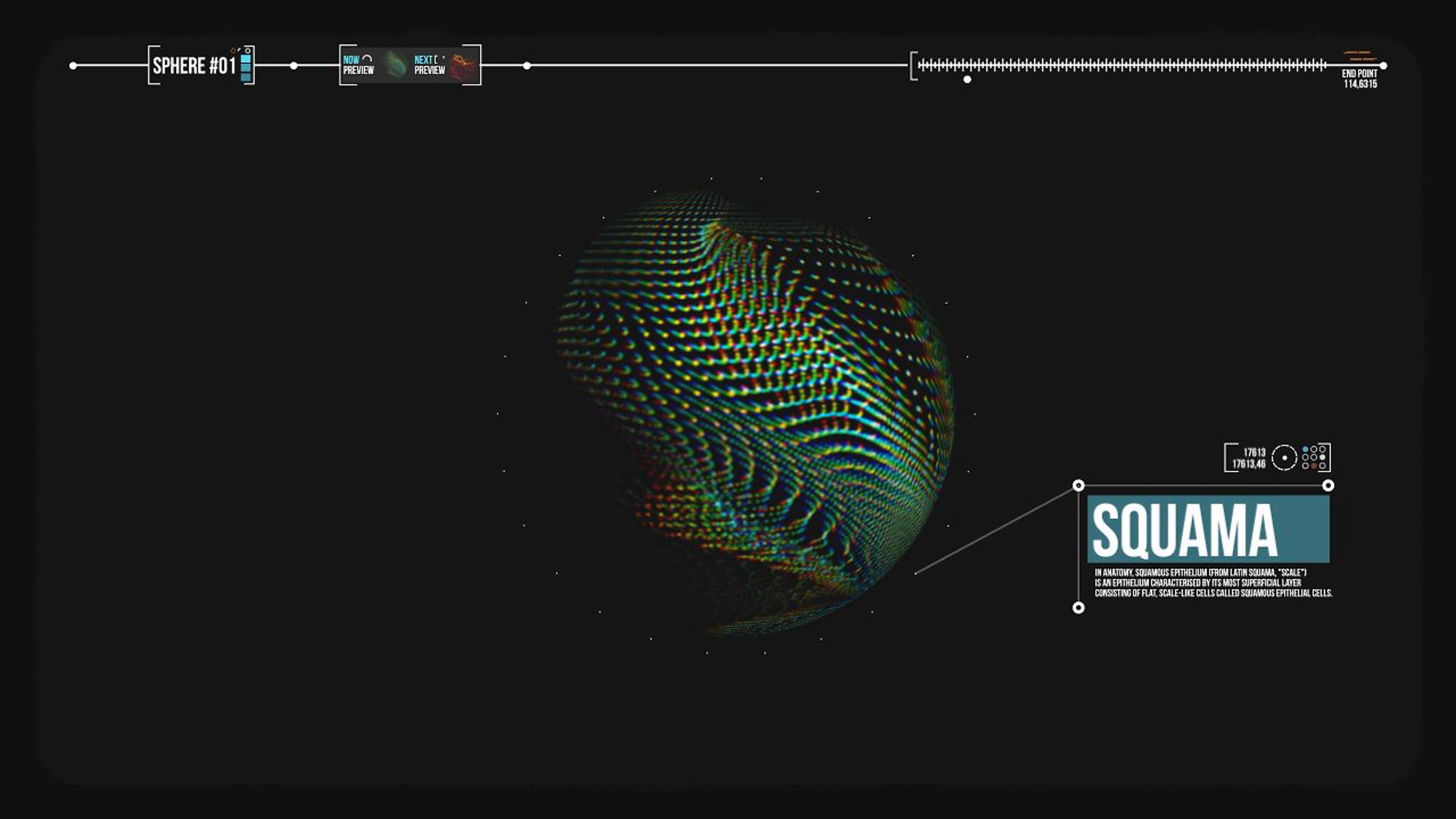
Task: Toggle the orange dot in the dot grid
Action: pos(1314,466)
